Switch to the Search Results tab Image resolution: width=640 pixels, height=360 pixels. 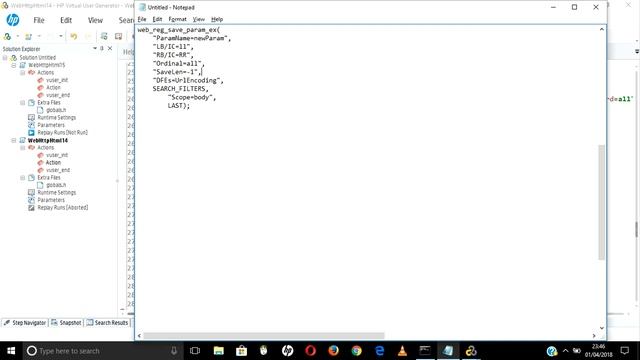[107, 322]
